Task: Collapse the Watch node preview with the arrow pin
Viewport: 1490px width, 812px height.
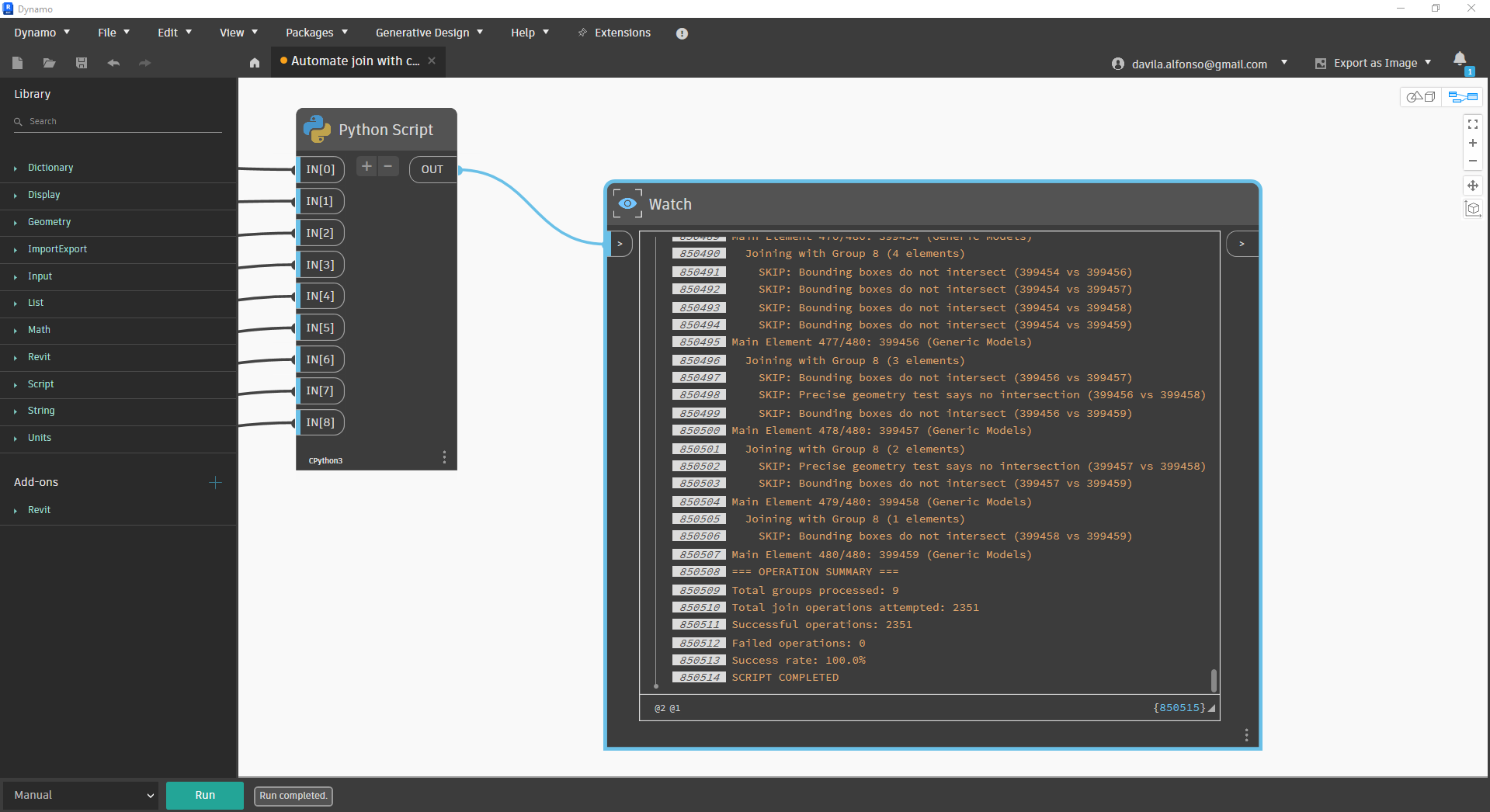Action: (x=620, y=243)
